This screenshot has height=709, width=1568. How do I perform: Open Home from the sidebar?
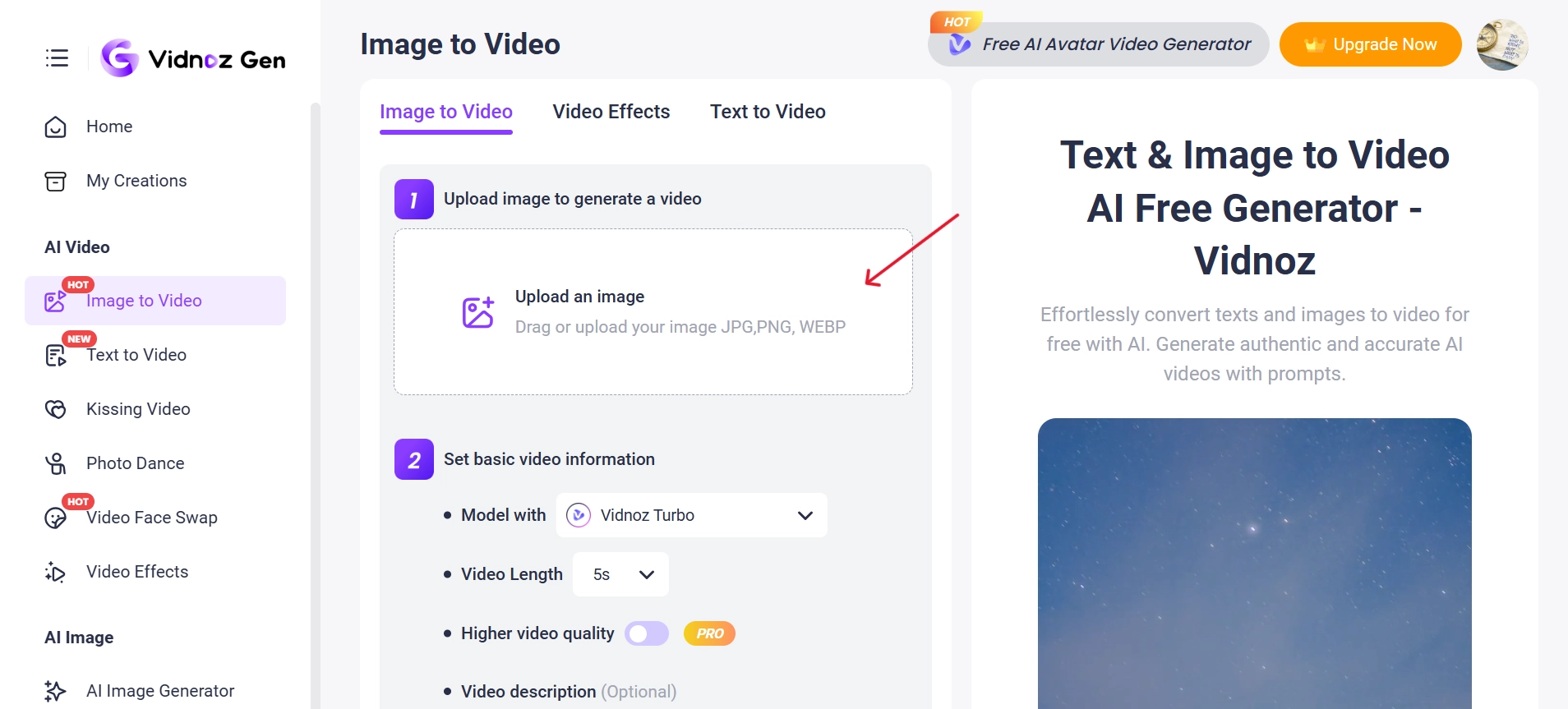(108, 127)
